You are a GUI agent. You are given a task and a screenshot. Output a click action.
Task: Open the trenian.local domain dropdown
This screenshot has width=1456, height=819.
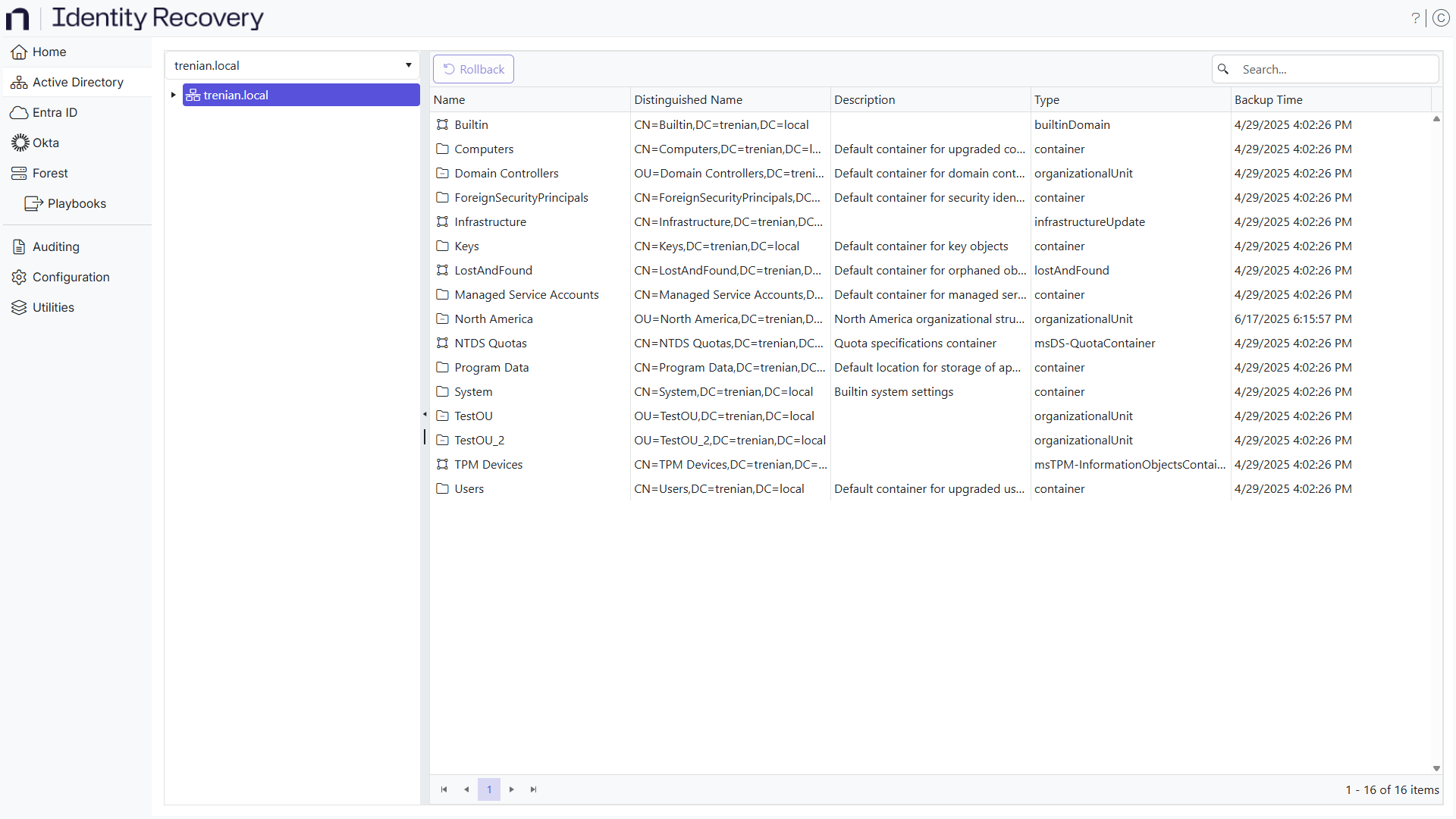(x=408, y=65)
